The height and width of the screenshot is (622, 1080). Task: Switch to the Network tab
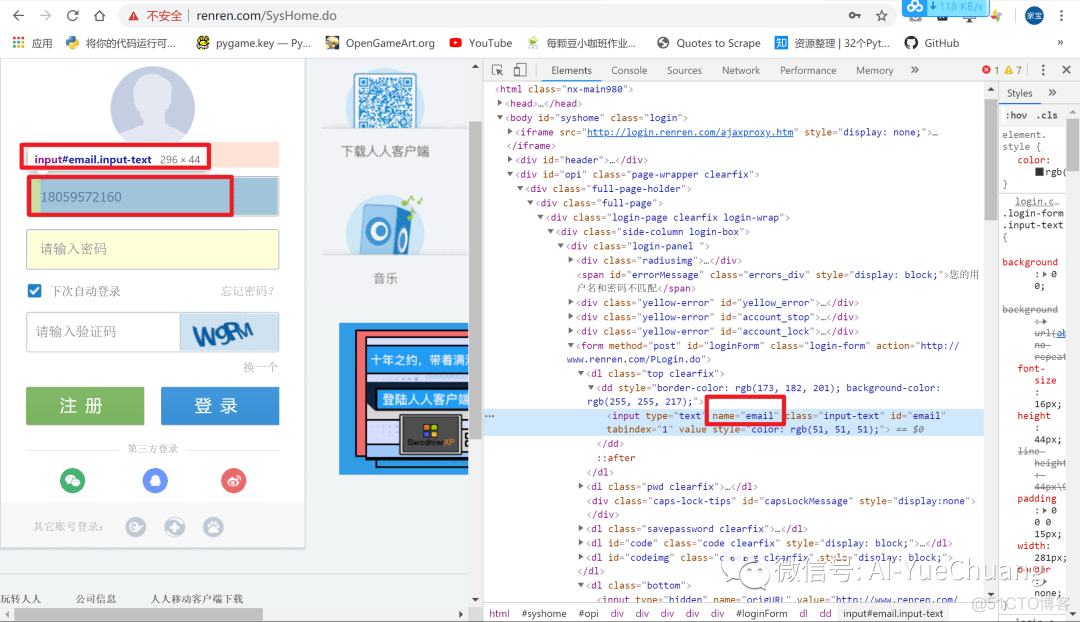[740, 70]
